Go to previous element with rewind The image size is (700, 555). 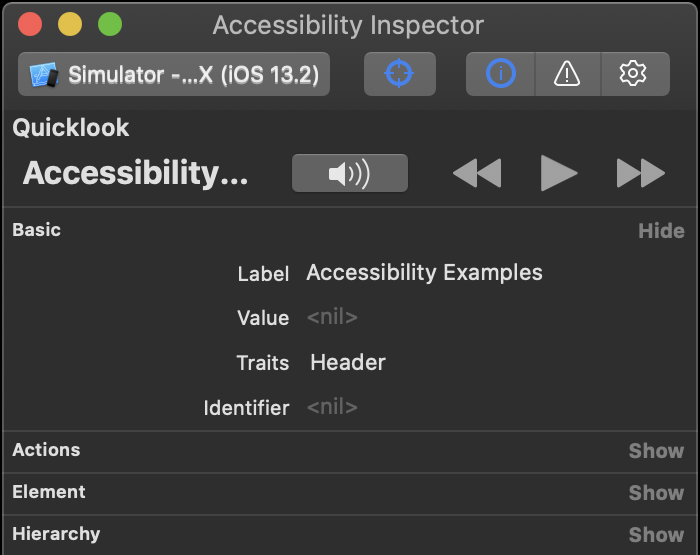pos(476,173)
